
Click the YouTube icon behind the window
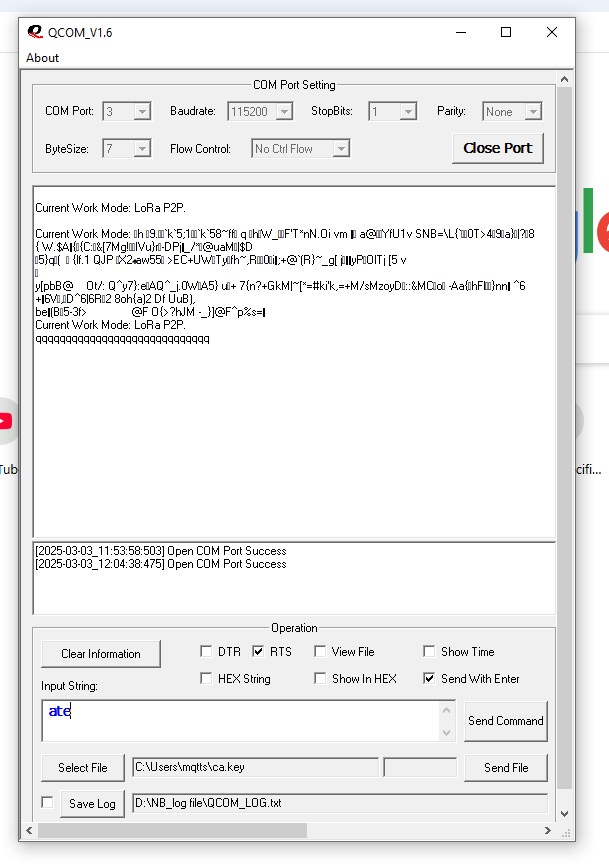(x=5, y=422)
